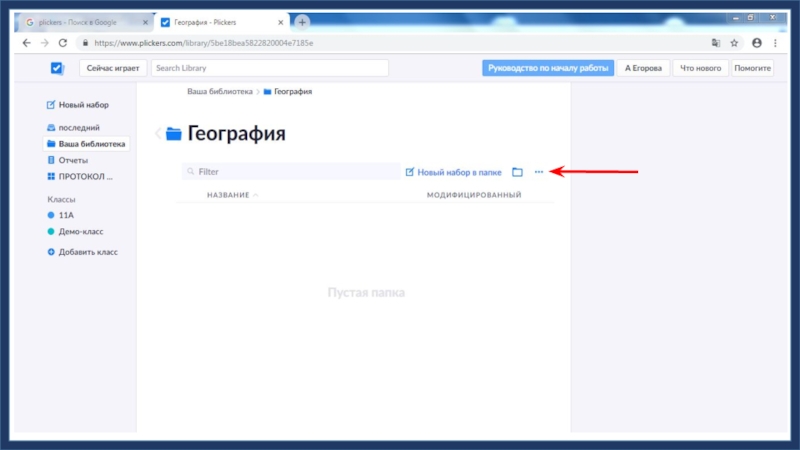Open Отчеты in the sidebar

[73, 160]
